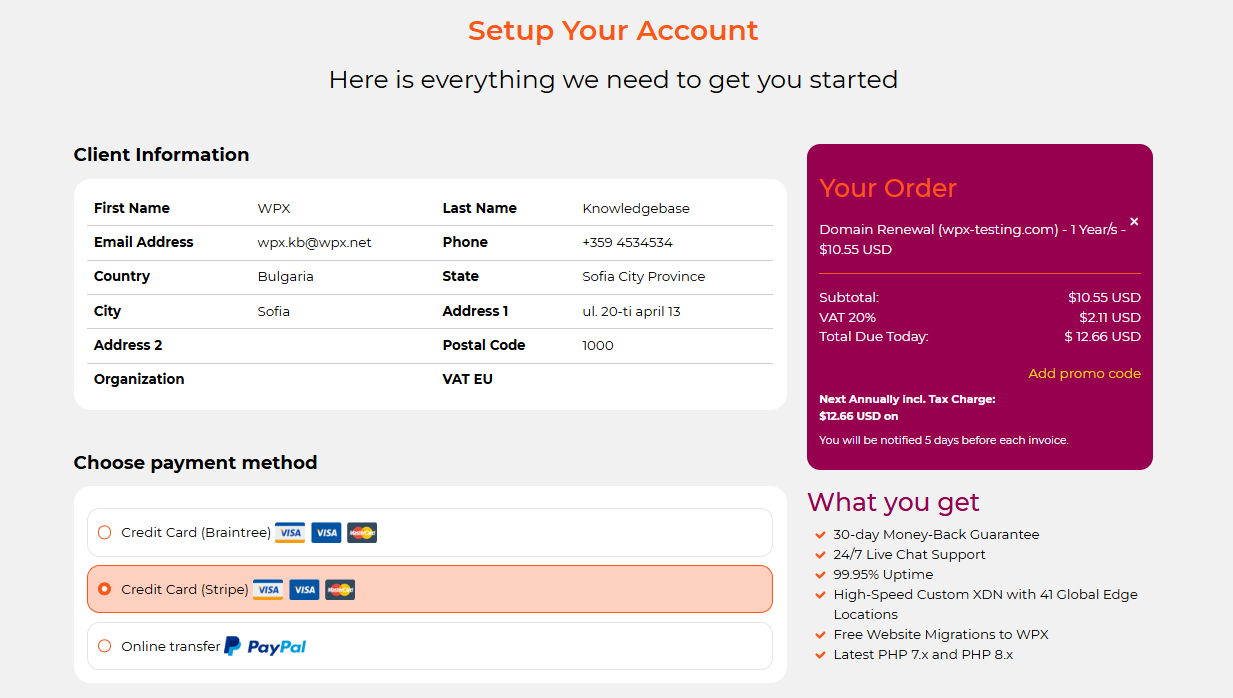Select Credit Card (Stripe) radio button
Viewport: 1233px width, 698px height.
coord(105,590)
